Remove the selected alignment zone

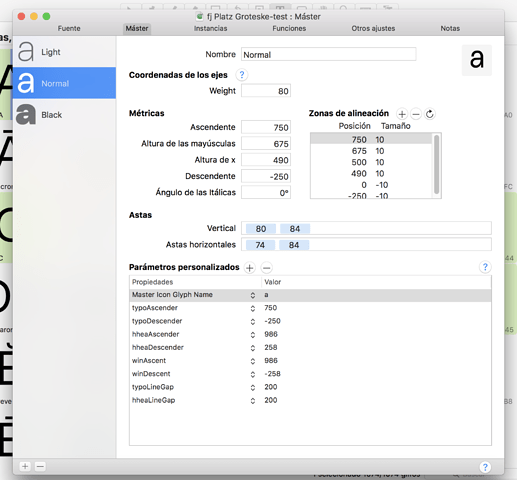coord(416,114)
